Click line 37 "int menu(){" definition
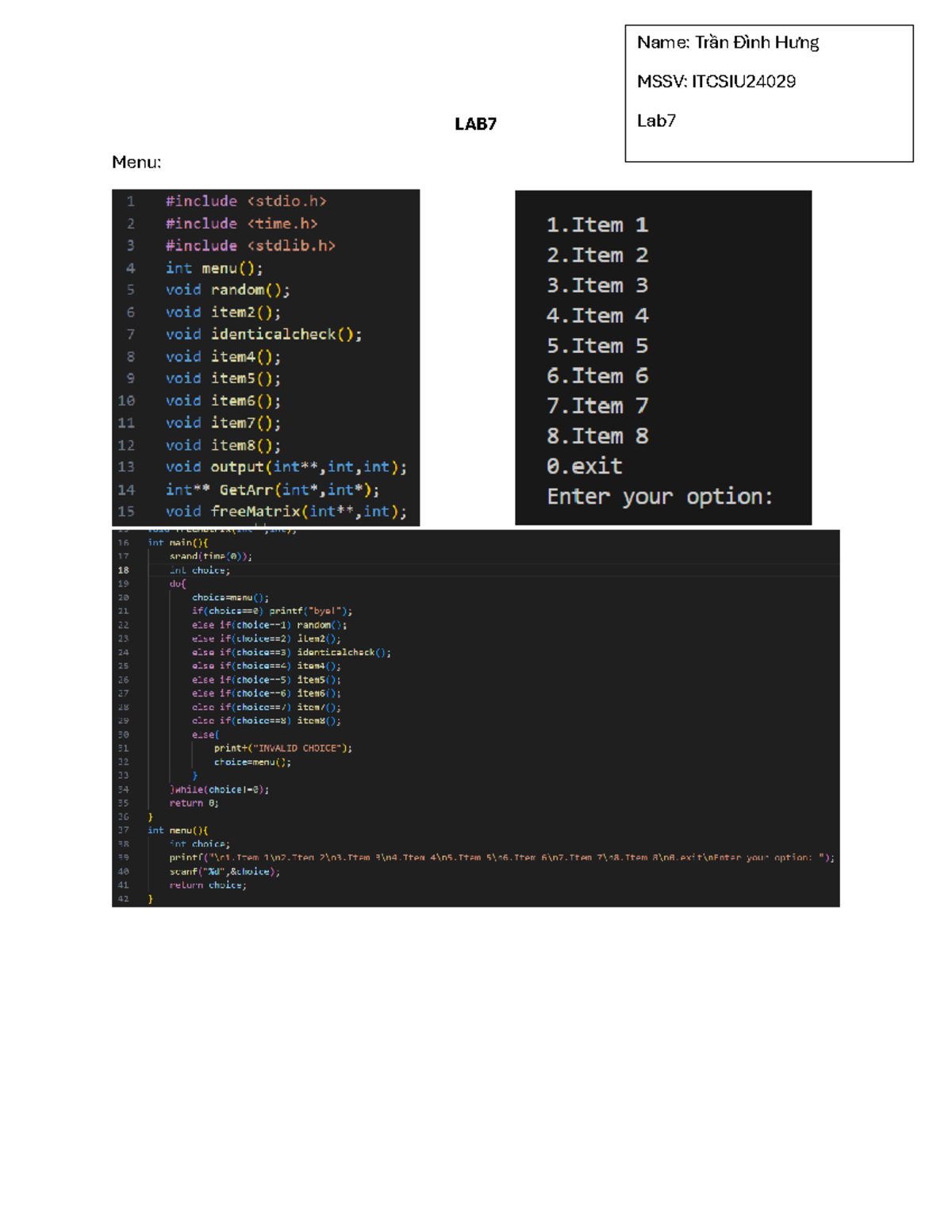This screenshot has height=1232, width=952. click(x=178, y=831)
